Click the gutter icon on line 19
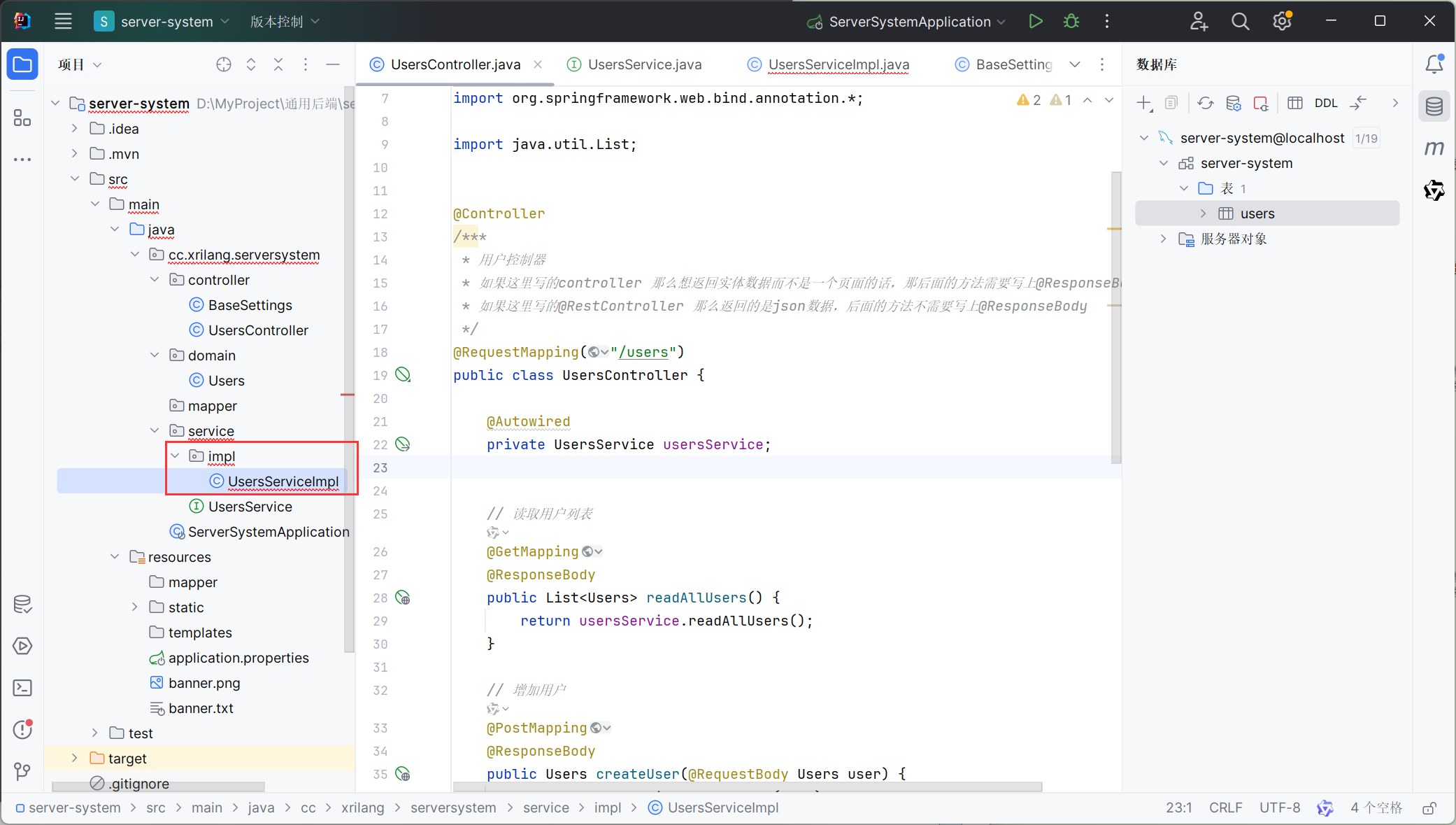1456x825 pixels. (404, 375)
